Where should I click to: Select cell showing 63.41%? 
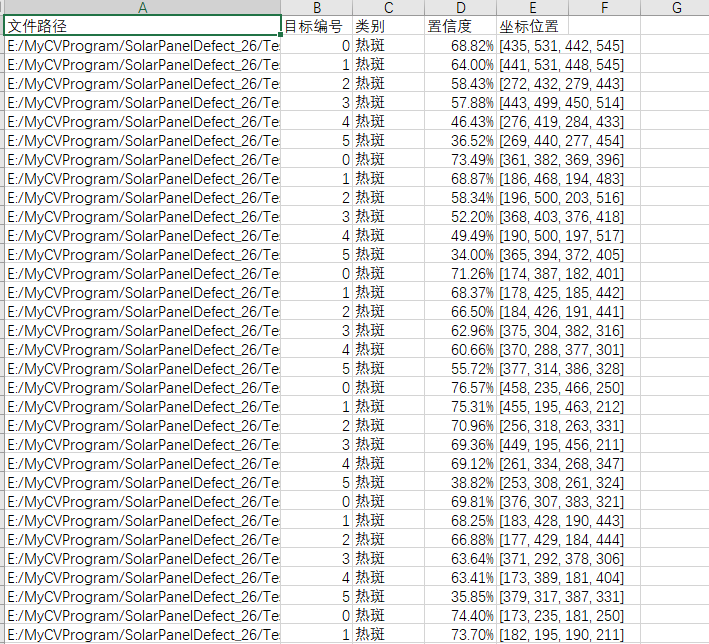(x=460, y=577)
